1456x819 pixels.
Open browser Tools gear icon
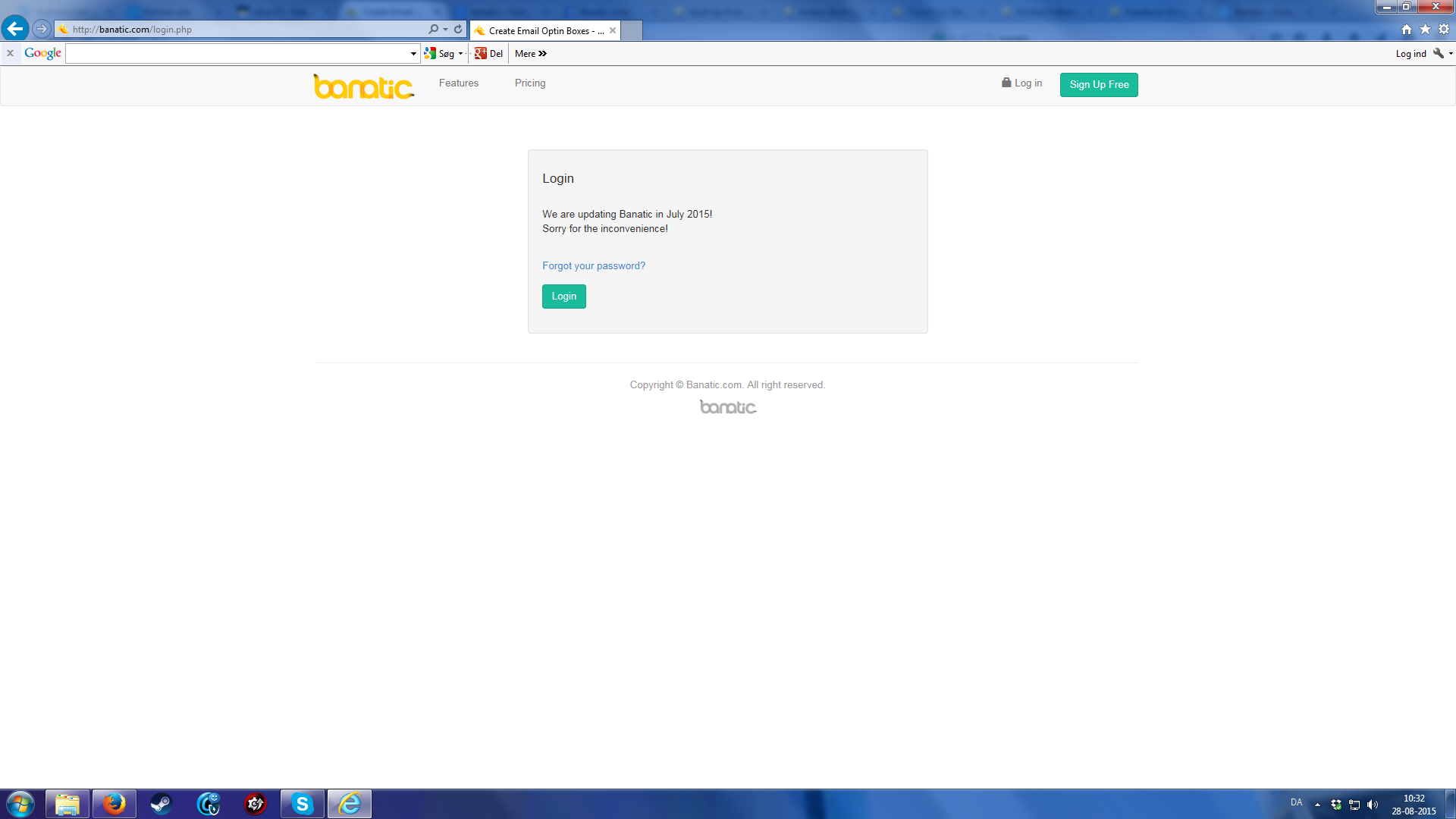click(x=1444, y=29)
